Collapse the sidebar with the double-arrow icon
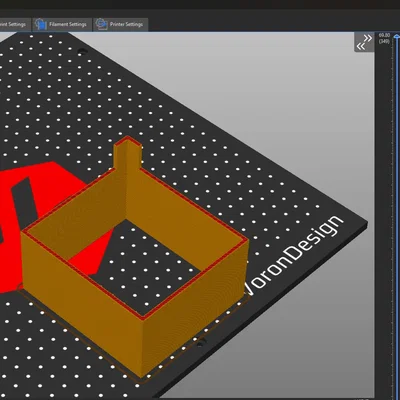The height and width of the screenshot is (400, 400). click(x=364, y=42)
